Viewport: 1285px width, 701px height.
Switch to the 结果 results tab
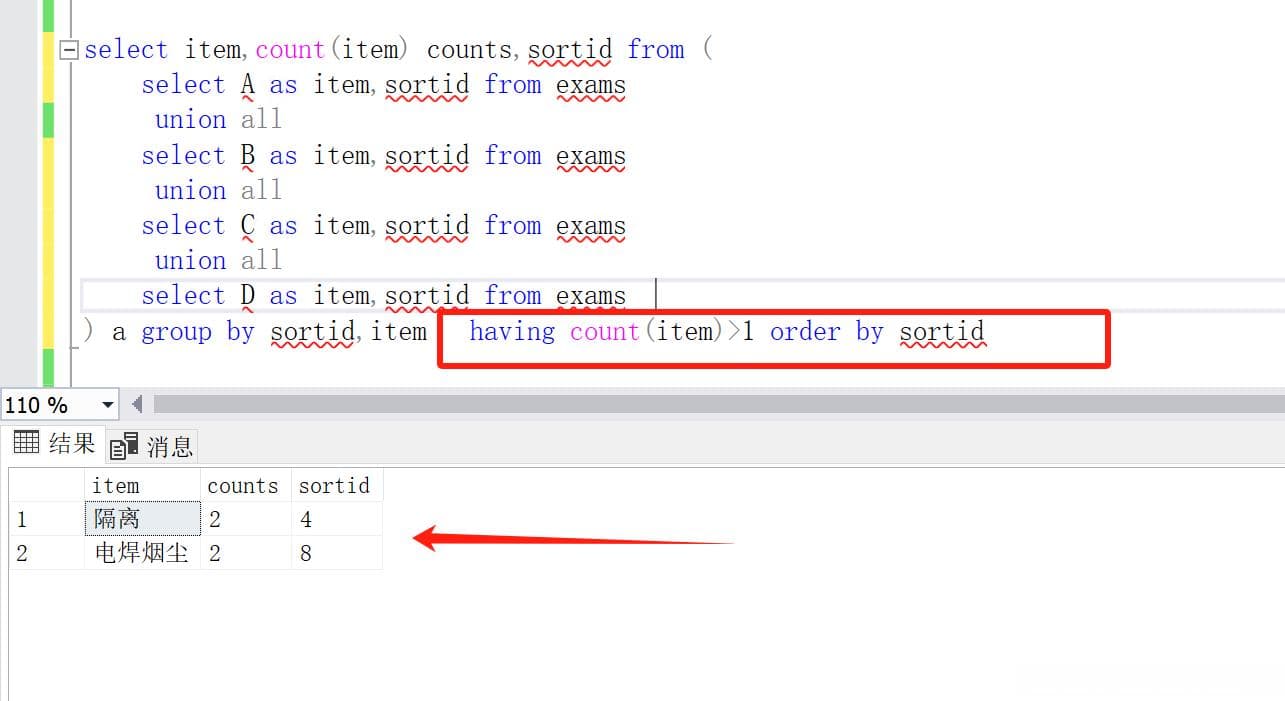[x=55, y=443]
